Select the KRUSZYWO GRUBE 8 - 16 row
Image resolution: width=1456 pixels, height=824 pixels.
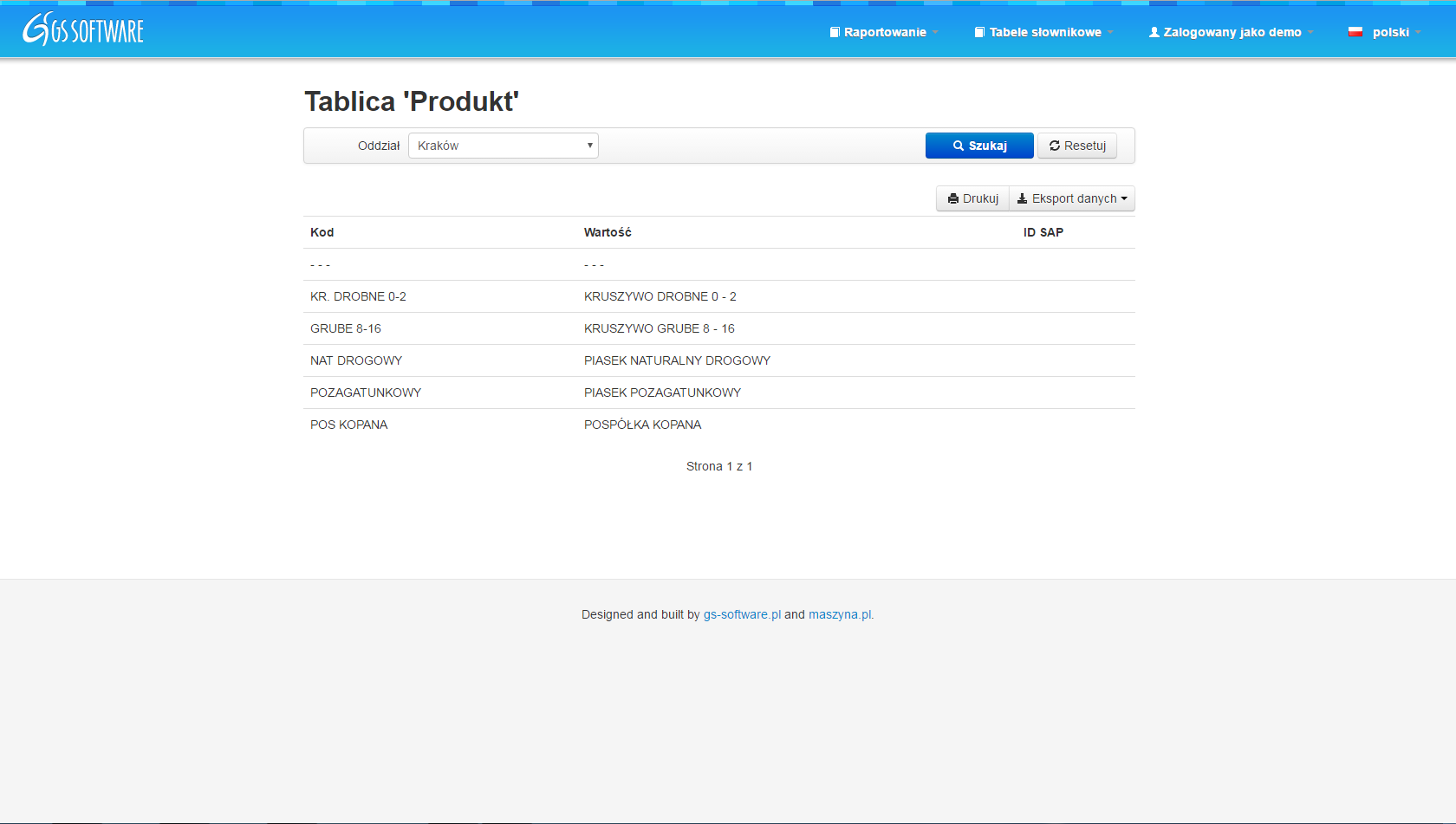pyautogui.click(x=659, y=328)
